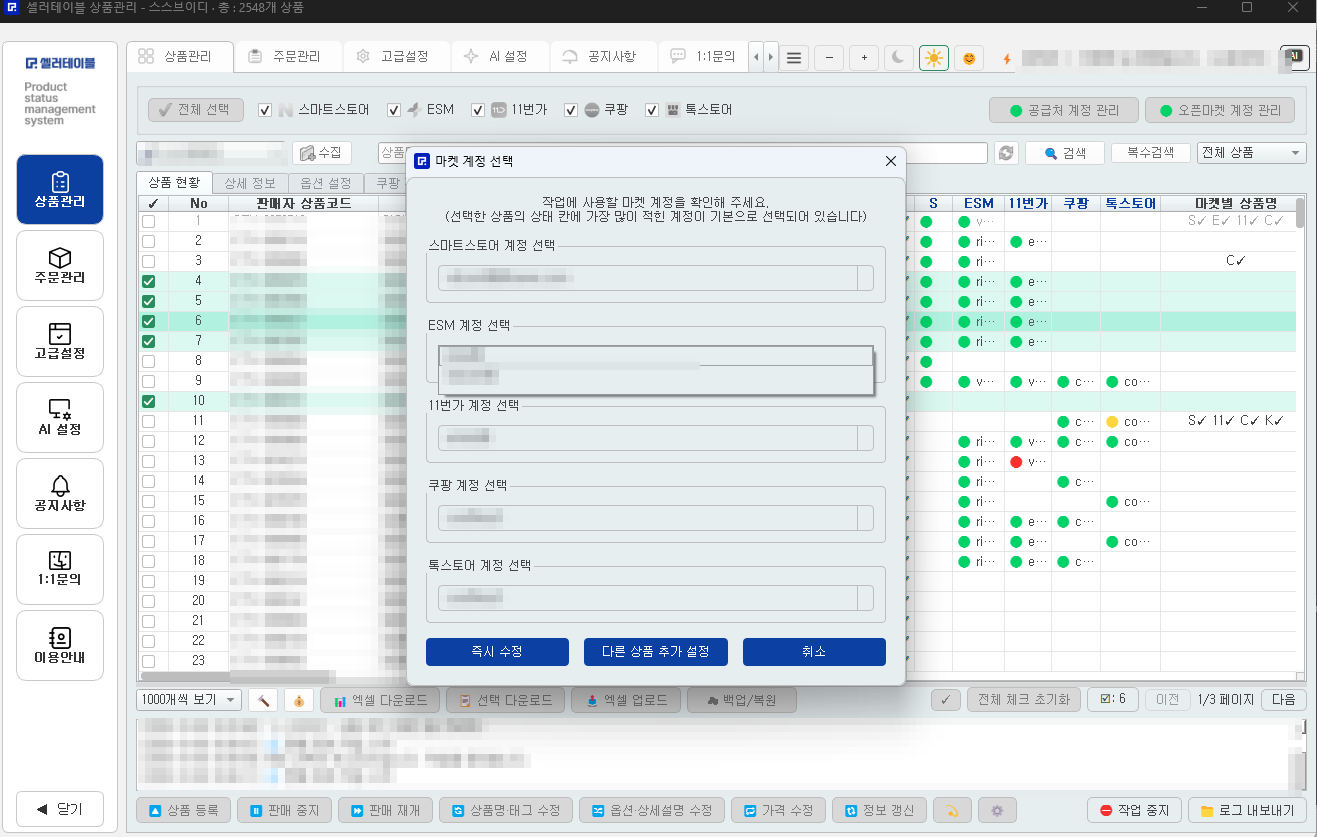Switch to the 옵션 설정 sub-tab

tap(325, 183)
